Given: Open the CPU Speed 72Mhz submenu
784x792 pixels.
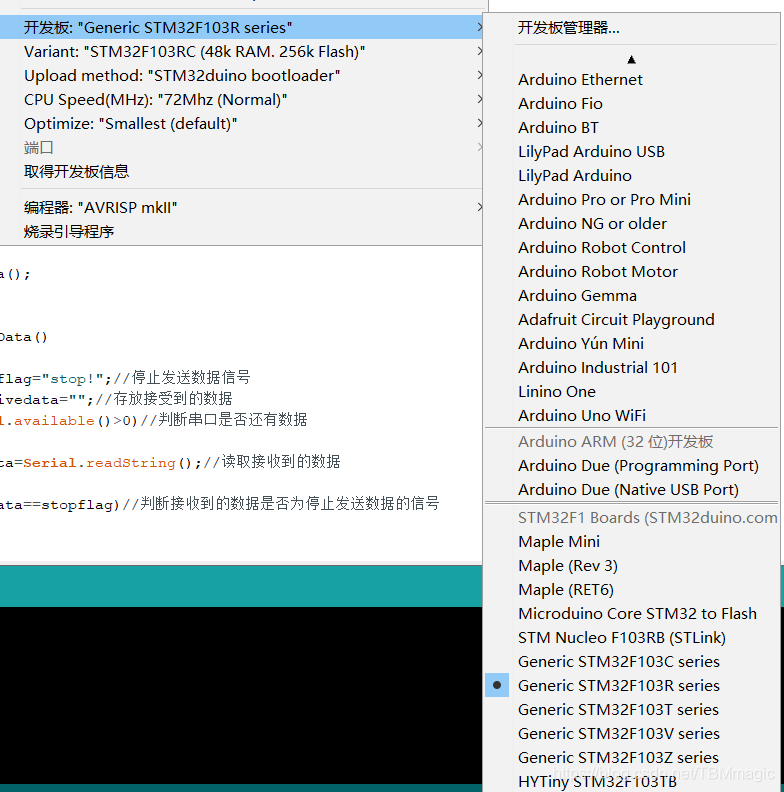Looking at the screenshot, I should pos(241,100).
